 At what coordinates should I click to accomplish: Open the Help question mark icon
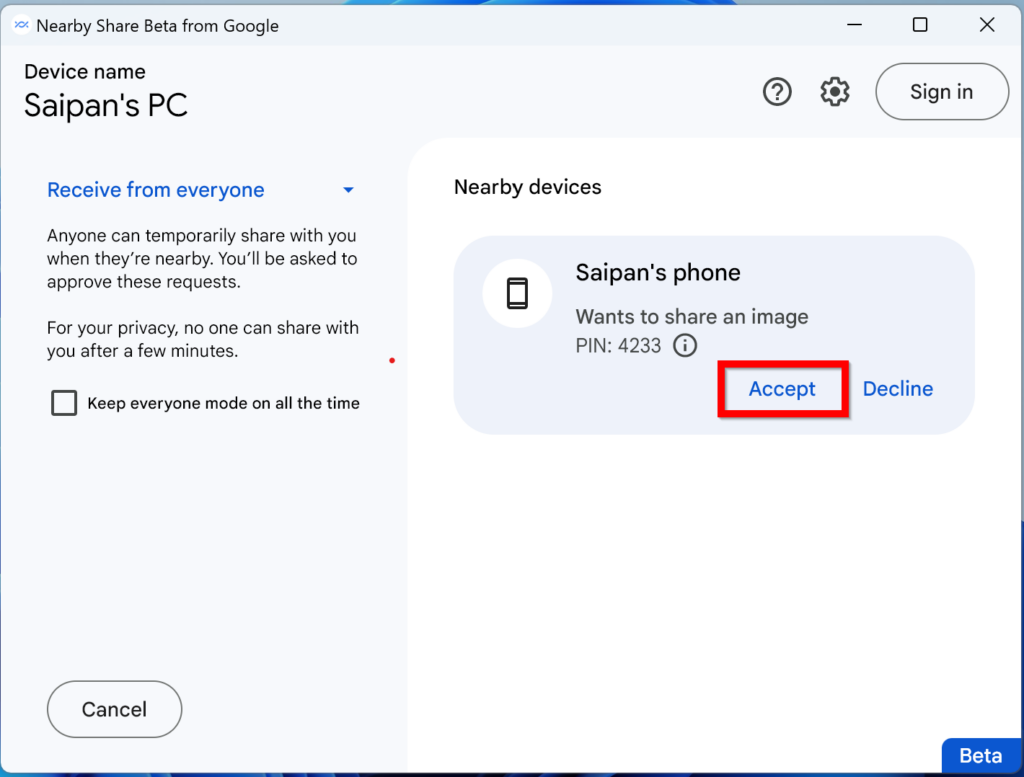click(777, 92)
